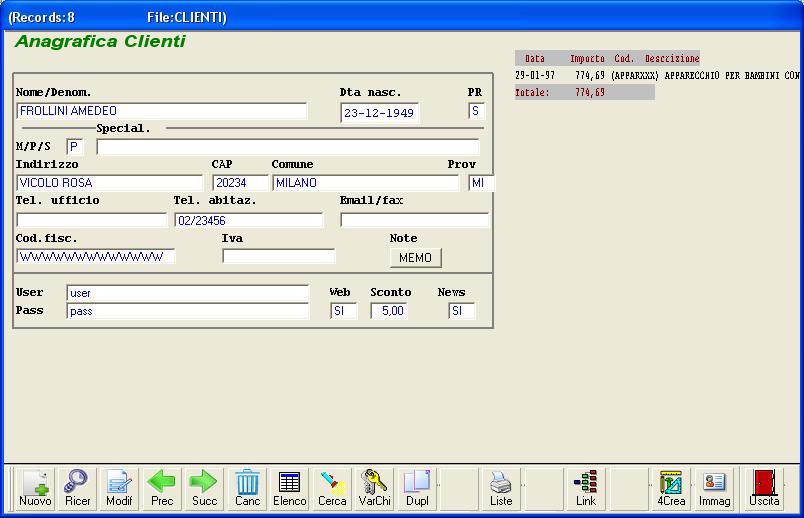Go to next record with Succ arrow
This screenshot has width=804, height=518.
[x=204, y=489]
